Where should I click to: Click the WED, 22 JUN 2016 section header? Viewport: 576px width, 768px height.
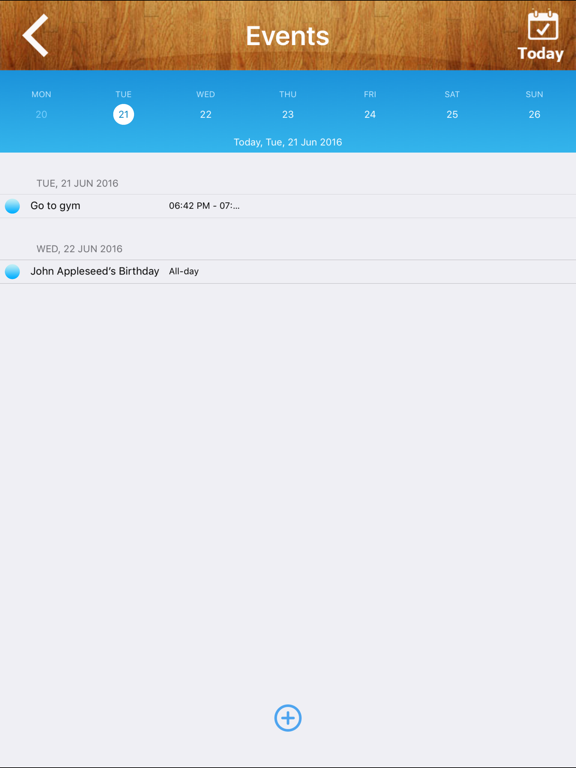tap(79, 249)
